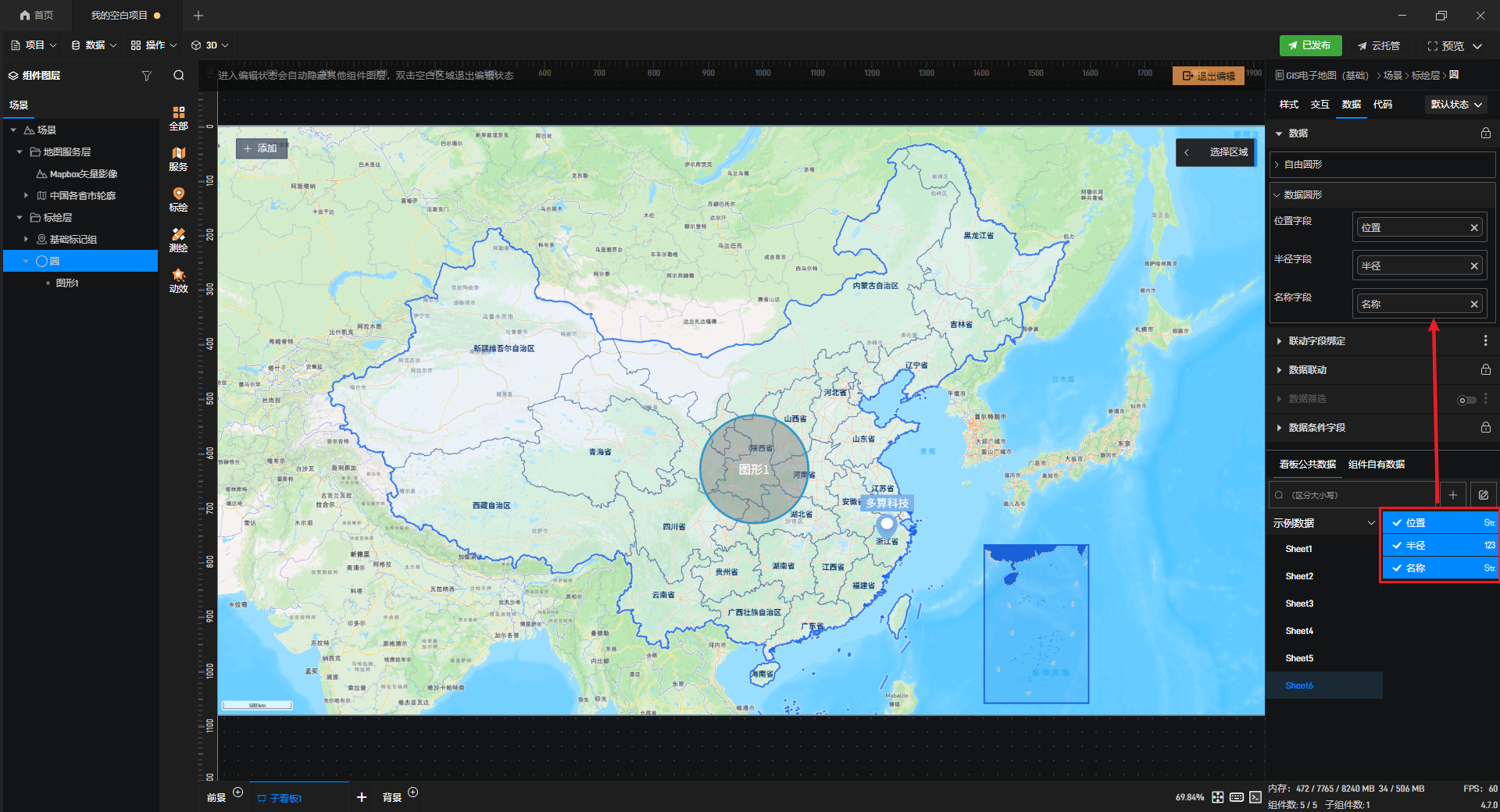Toggle the 数据筛选 switch

coord(1466,400)
